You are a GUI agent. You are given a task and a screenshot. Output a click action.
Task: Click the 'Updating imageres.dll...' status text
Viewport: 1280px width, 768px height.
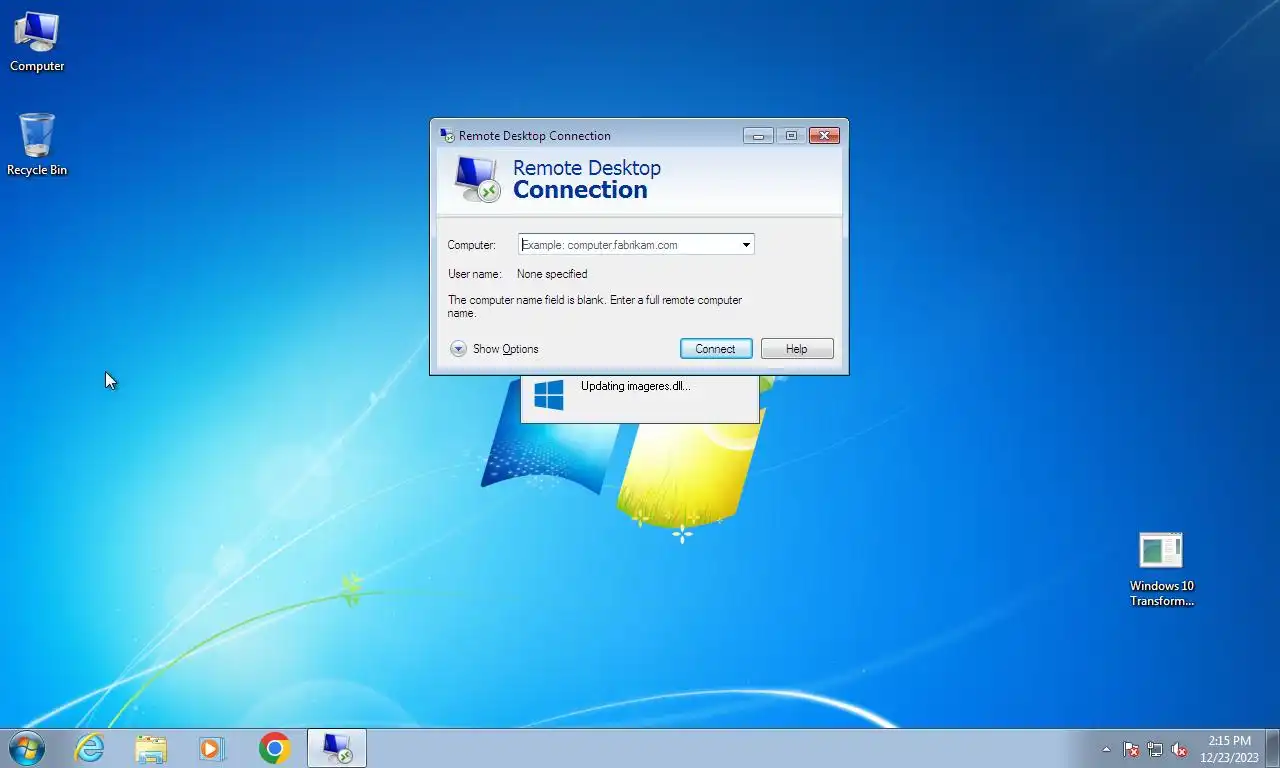[635, 386]
